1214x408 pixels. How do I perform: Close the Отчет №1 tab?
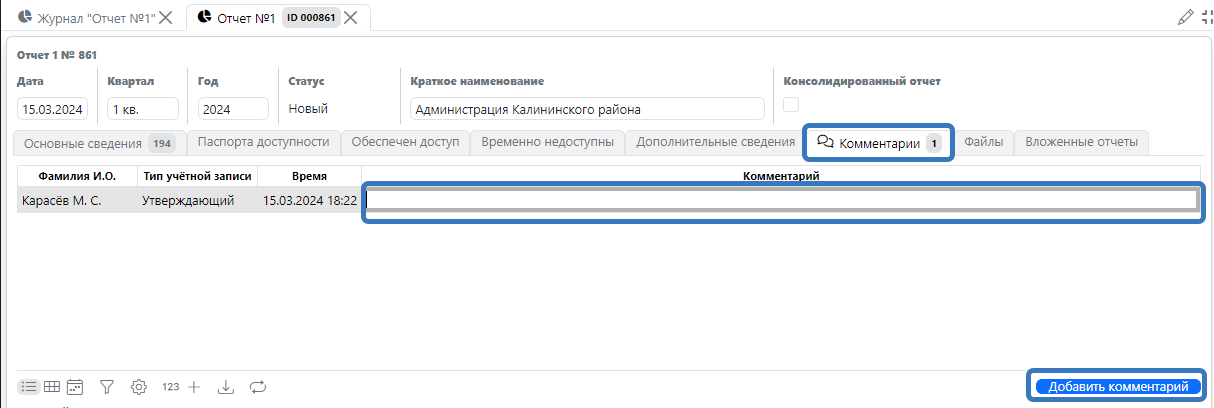point(351,17)
